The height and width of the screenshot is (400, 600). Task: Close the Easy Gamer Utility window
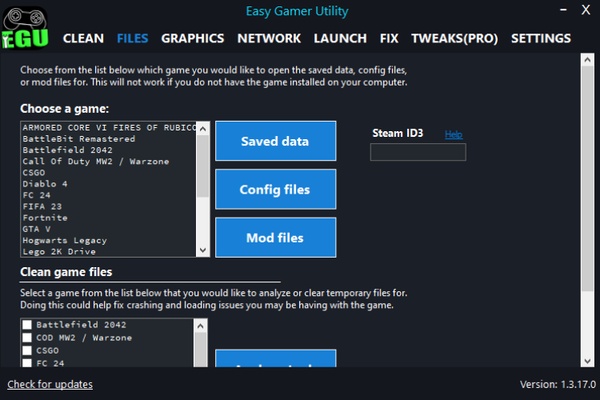click(586, 10)
